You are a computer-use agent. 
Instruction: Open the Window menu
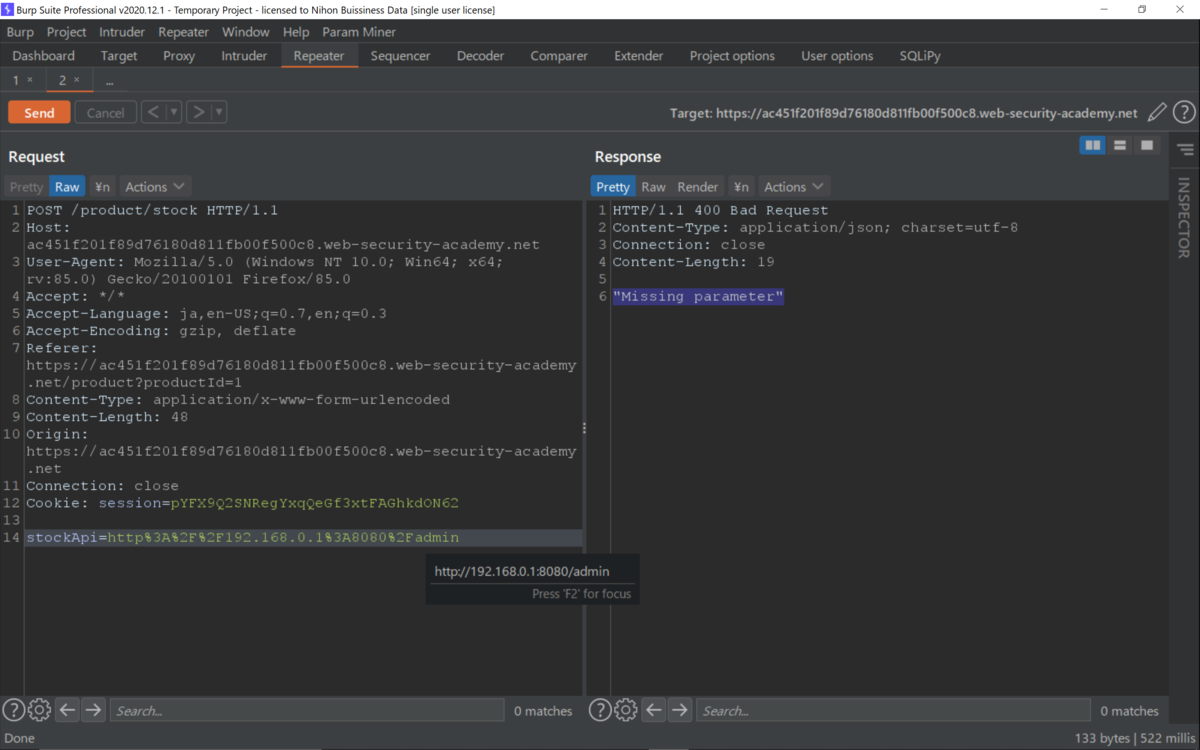coord(246,32)
